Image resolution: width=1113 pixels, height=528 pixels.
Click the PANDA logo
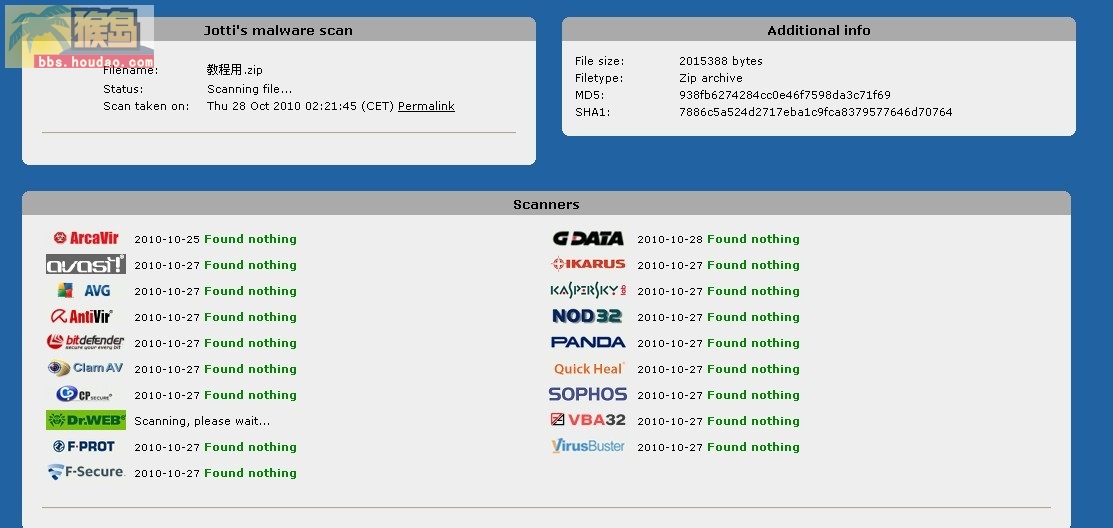tap(588, 342)
